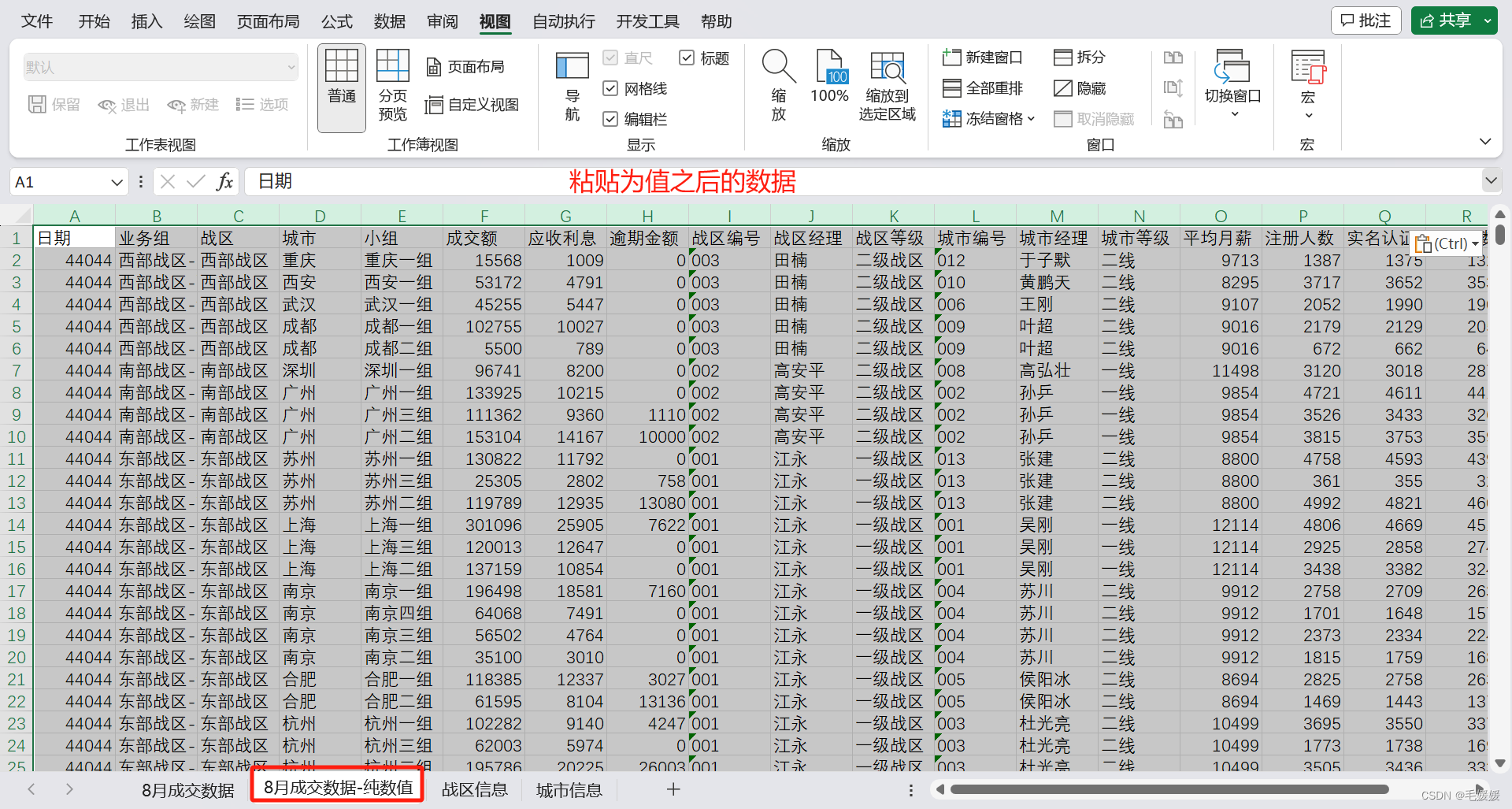The height and width of the screenshot is (809, 1512).
Task: Click the cancel X in formula bar
Action: coord(168,182)
